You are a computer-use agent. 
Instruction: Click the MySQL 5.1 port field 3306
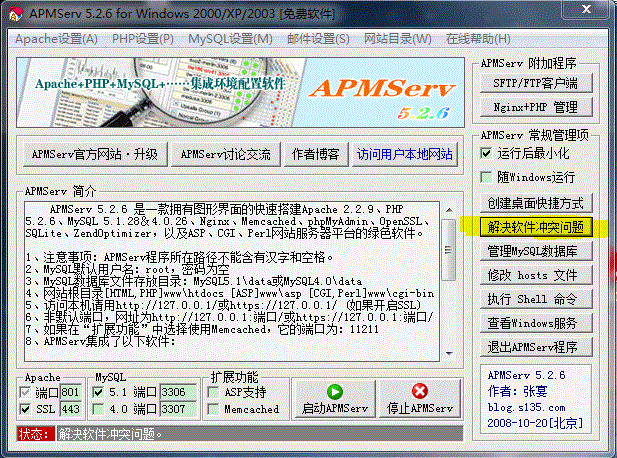pos(178,392)
